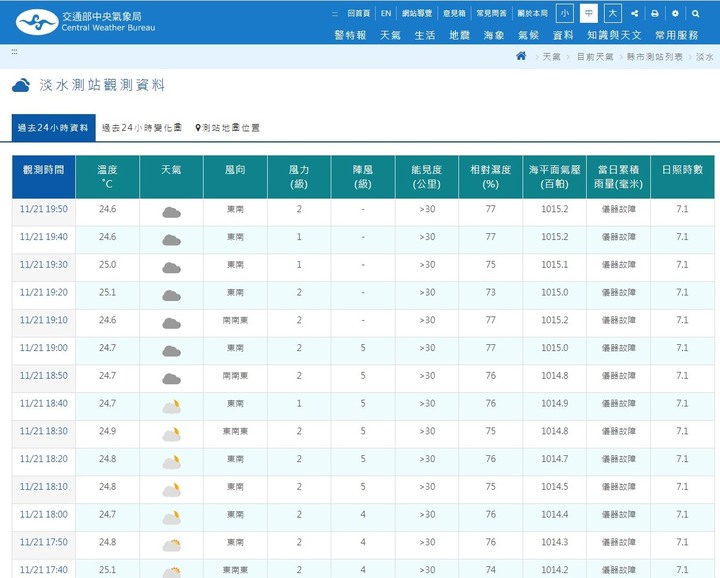Click partly cloudy icon in 18:20 row
The width and height of the screenshot is (720, 578).
pyautogui.click(x=171, y=462)
